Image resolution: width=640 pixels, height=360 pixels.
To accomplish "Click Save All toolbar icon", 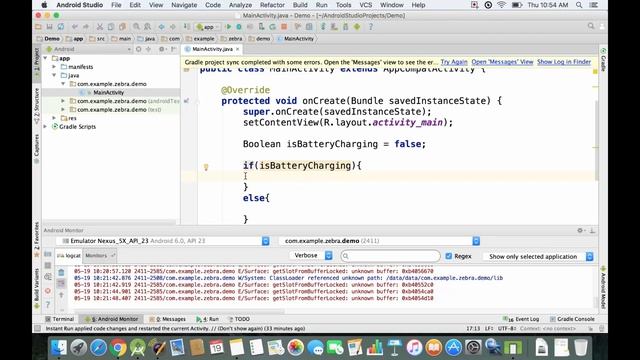I will coord(49,27).
